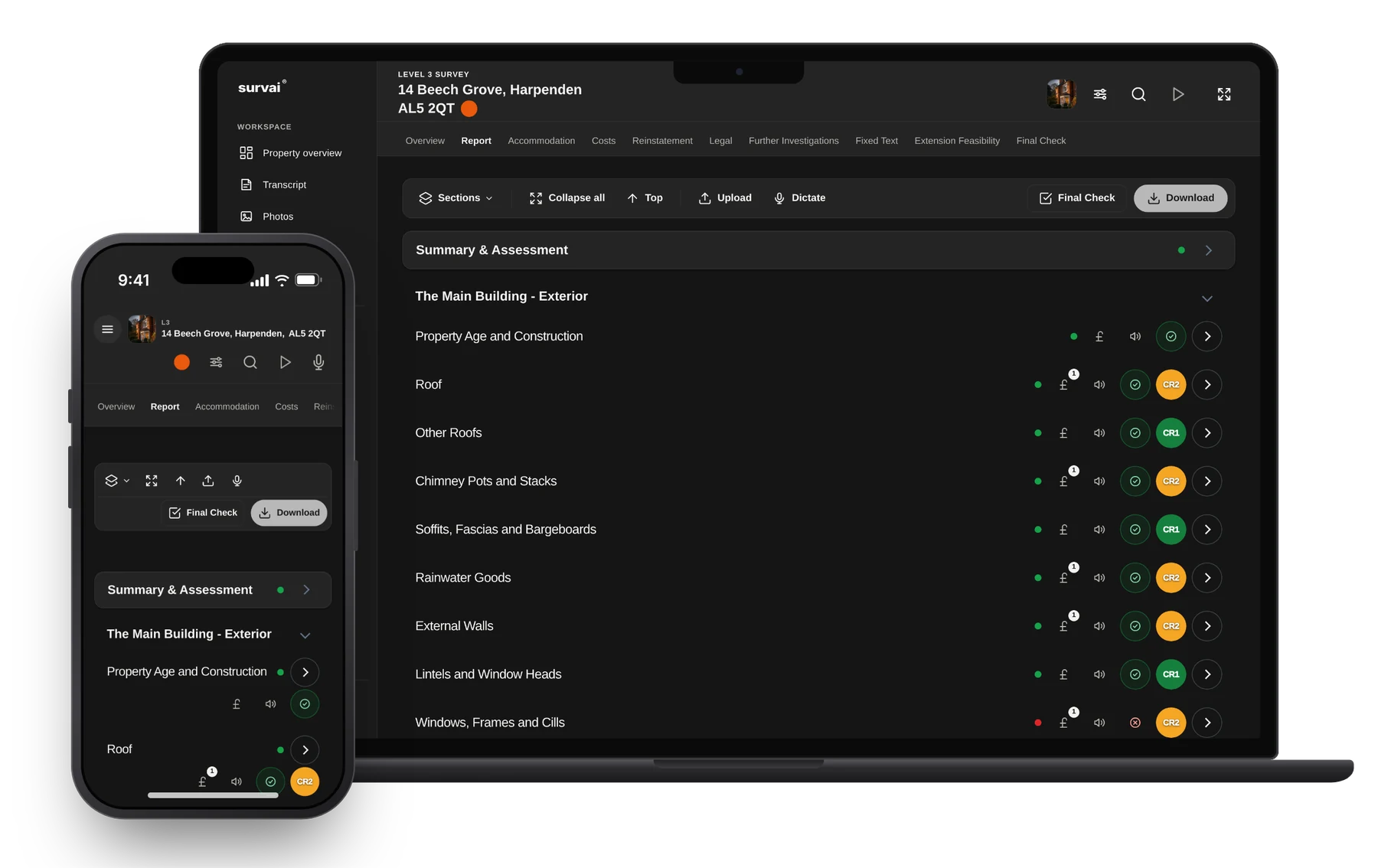Expand Summary & Assessment chevron on laptop
Image resolution: width=1378 pixels, height=868 pixels.
point(1209,250)
